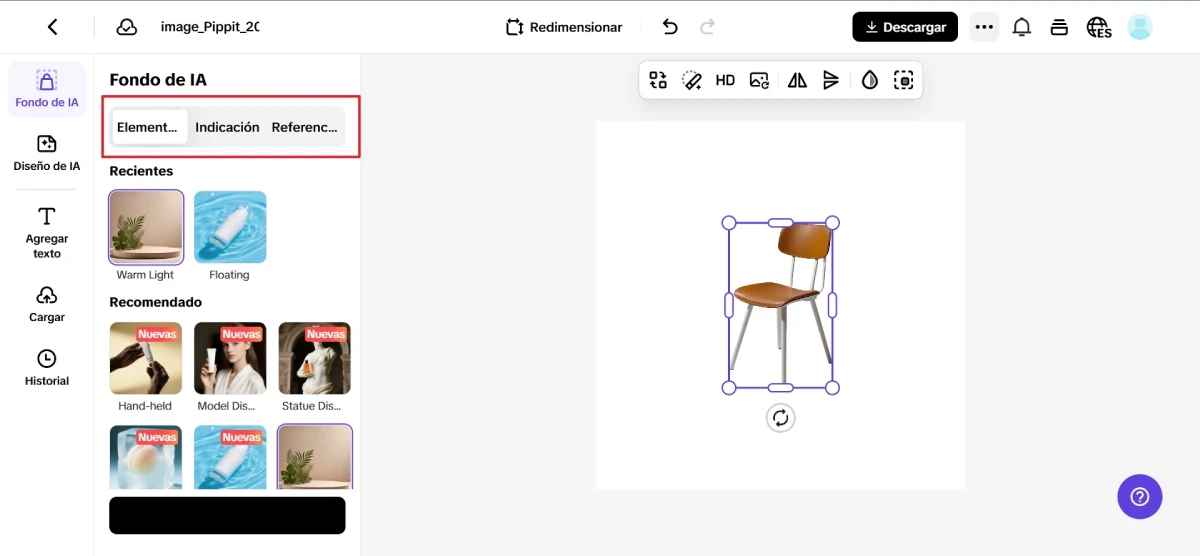This screenshot has width=1200, height=556.
Task: Click the Descargar button
Action: (x=905, y=27)
